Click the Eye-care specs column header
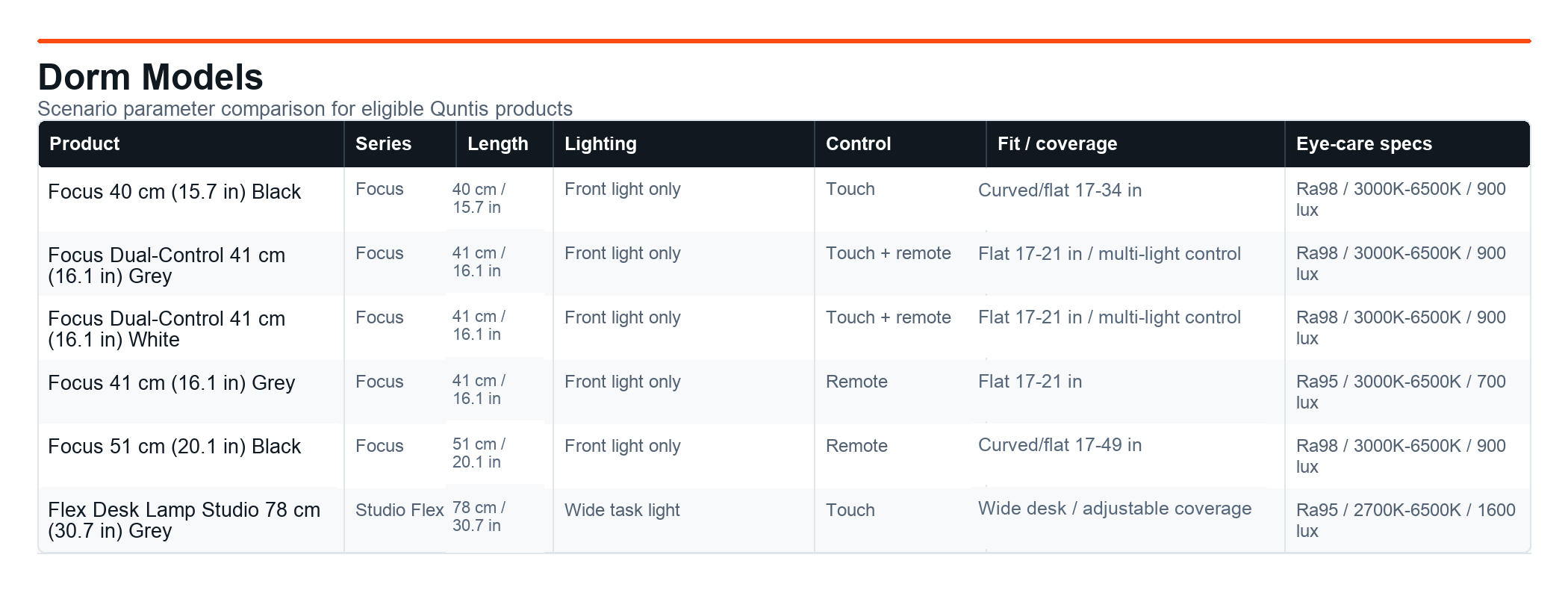This screenshot has height=593, width=1568. [x=1407, y=144]
